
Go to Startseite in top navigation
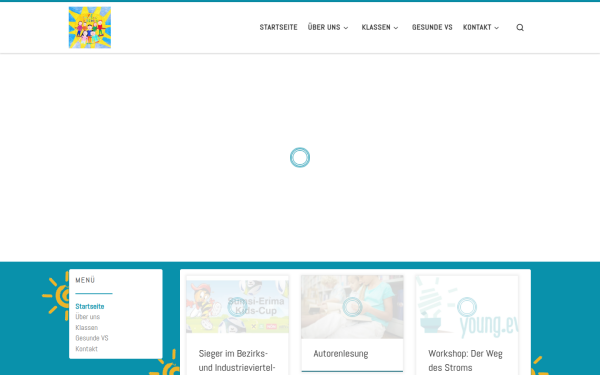point(278,28)
